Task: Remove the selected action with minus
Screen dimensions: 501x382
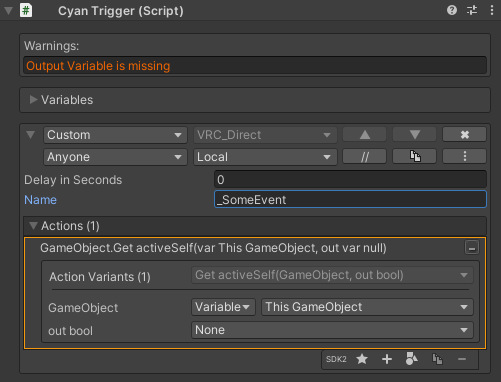Action: tap(462, 359)
